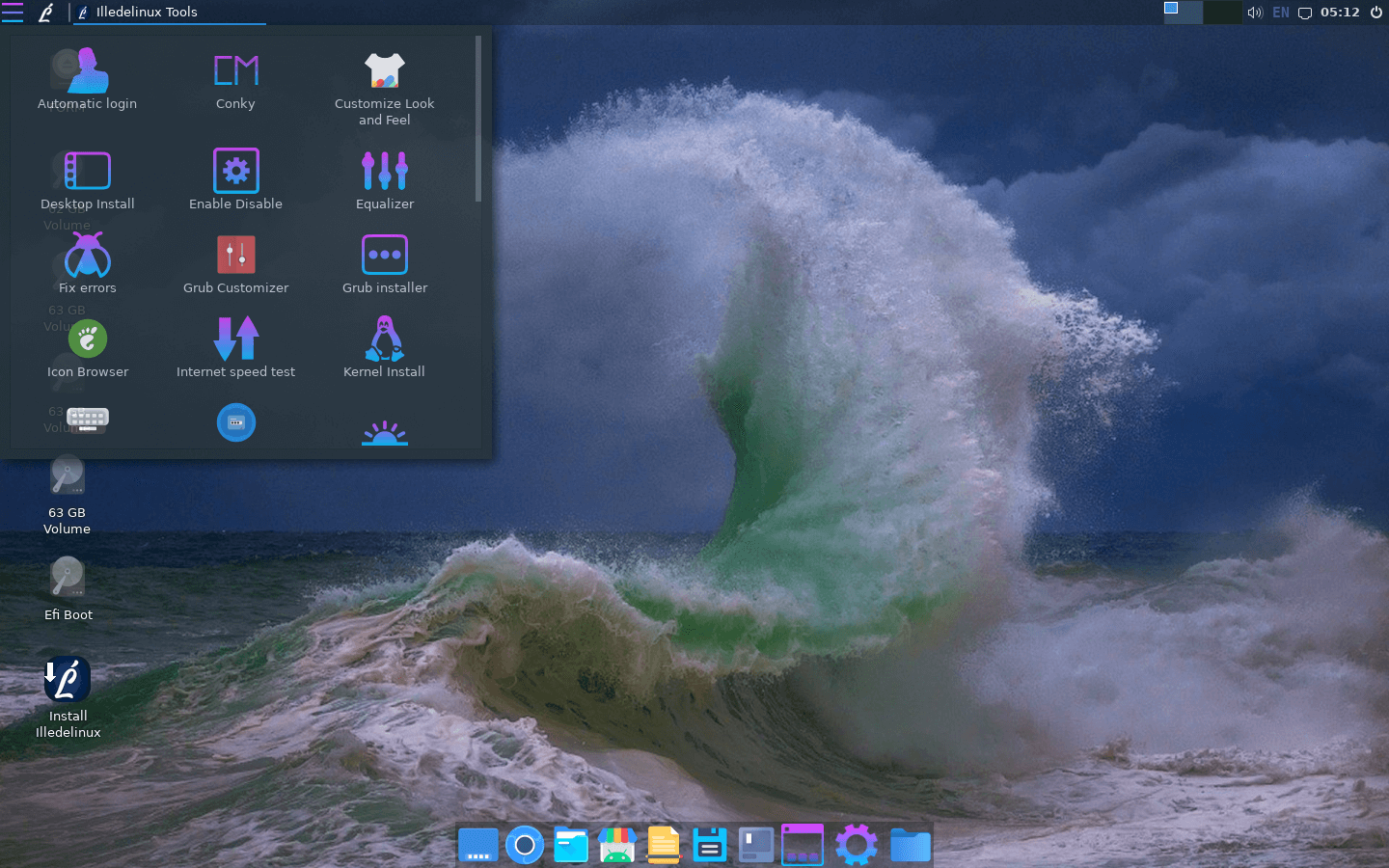Click the 05:12 clock

[1340, 13]
